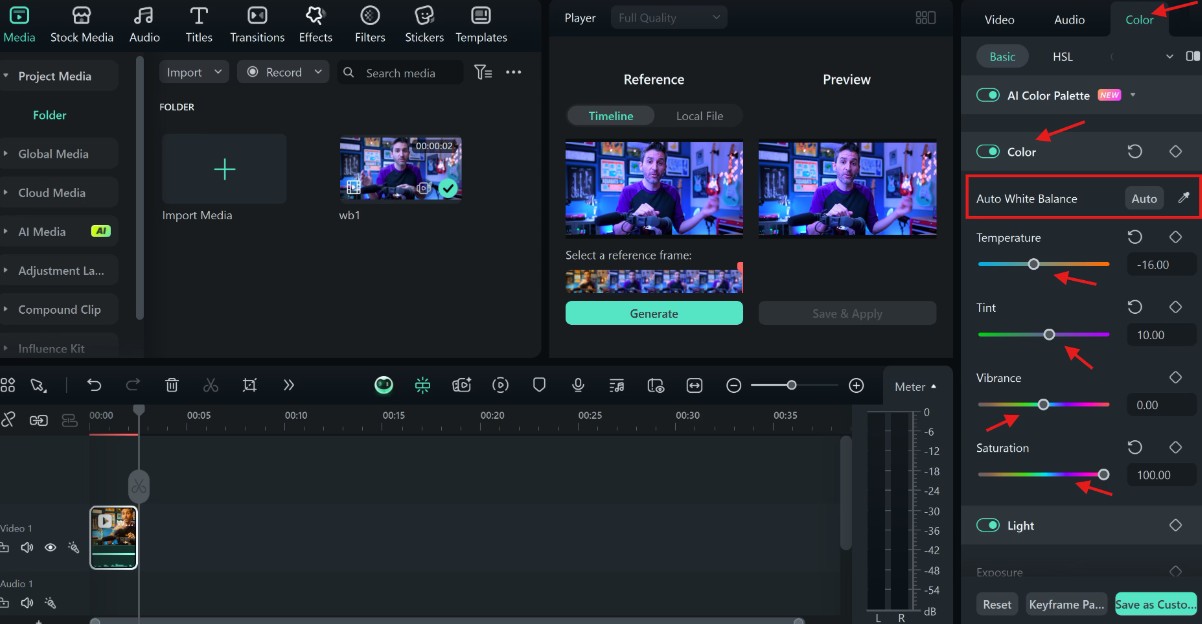Open the Full Quality player dropdown
The image size is (1202, 624).
tap(669, 18)
